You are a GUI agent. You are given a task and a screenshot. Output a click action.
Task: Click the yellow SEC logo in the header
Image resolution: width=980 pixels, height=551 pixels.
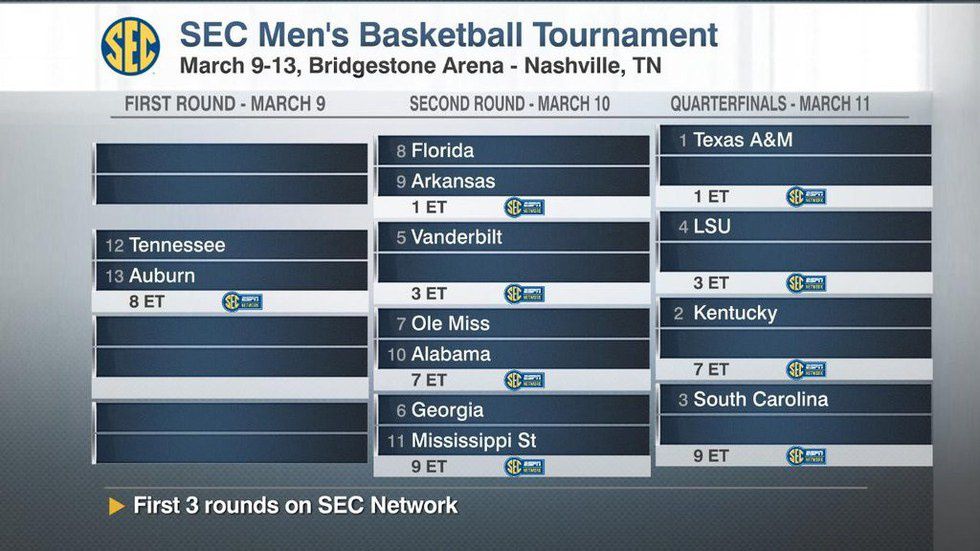[130, 46]
